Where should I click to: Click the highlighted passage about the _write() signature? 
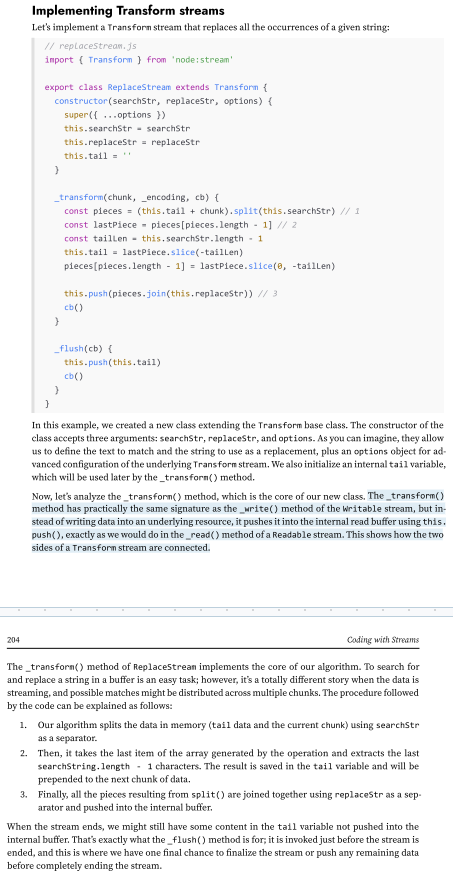[239, 522]
